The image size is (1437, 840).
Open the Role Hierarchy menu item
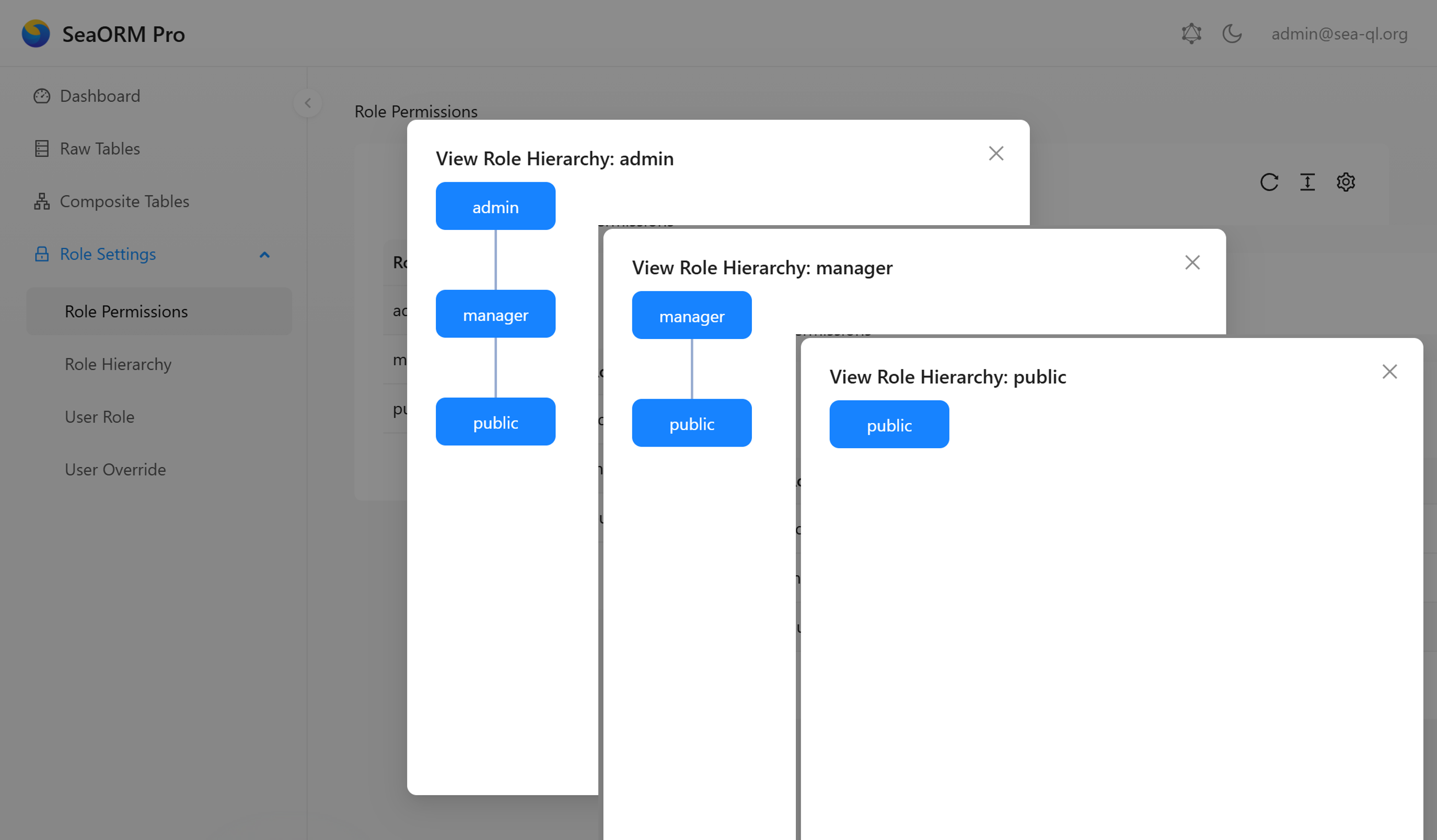pos(118,364)
